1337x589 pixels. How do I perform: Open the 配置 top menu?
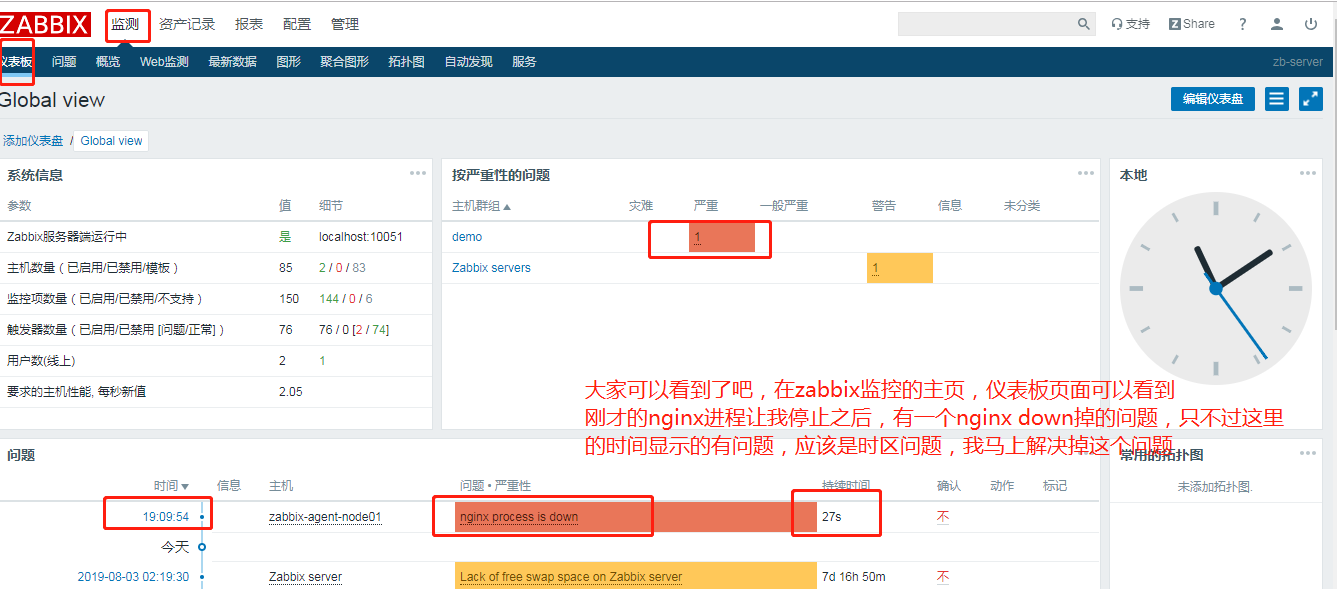297,24
